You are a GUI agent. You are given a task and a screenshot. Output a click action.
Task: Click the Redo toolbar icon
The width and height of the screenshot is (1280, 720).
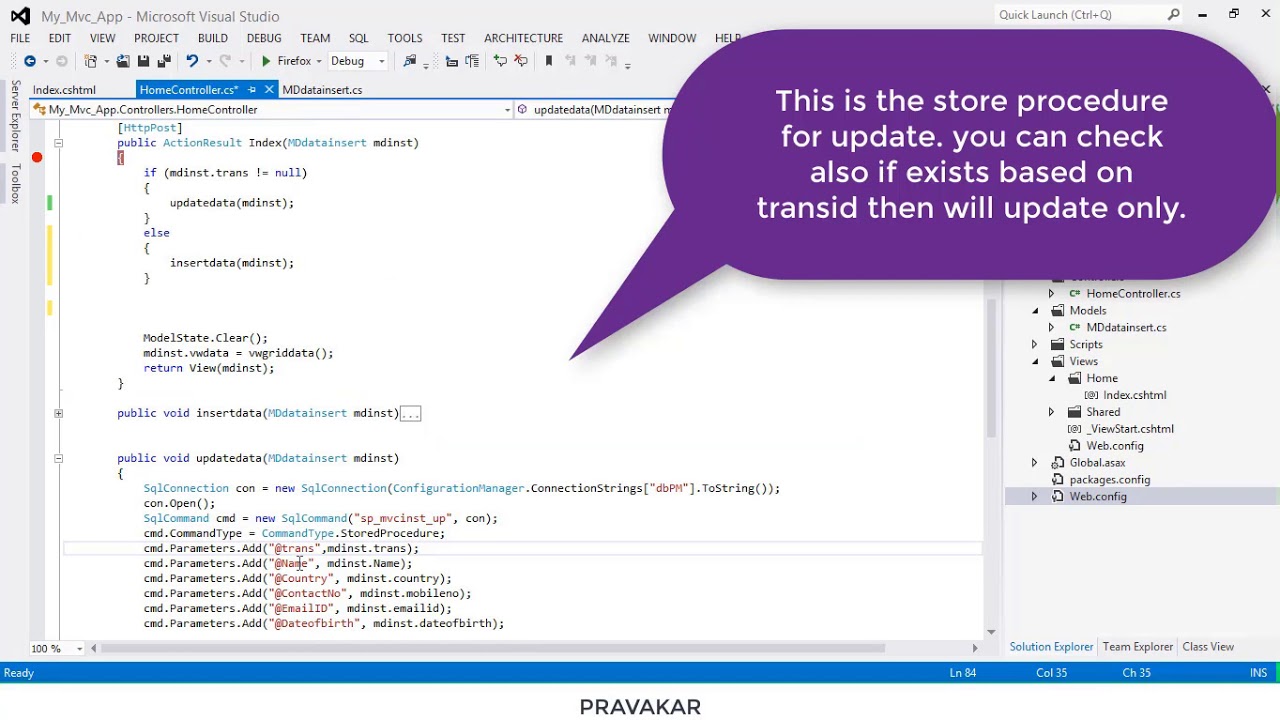point(225,61)
